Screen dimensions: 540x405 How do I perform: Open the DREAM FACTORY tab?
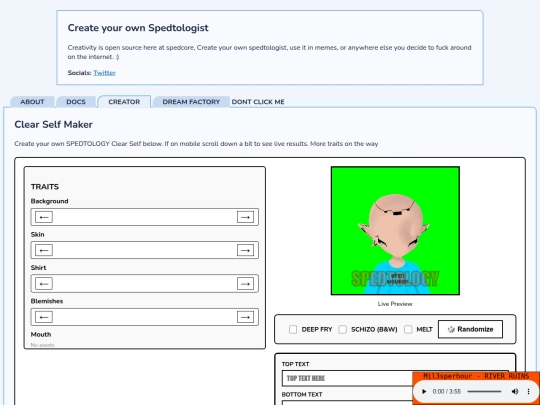point(191,102)
